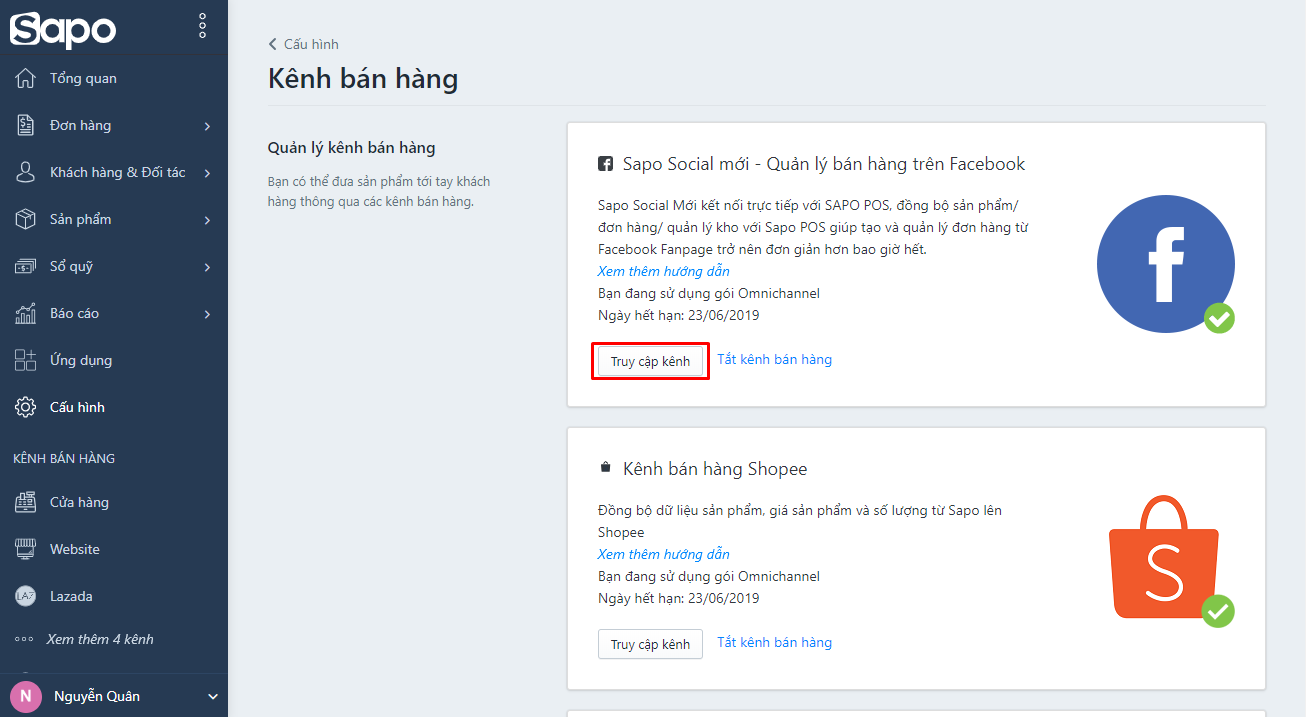Image resolution: width=1306 pixels, height=717 pixels.
Task: Click the ellipsis icon for more channels
Action: [24, 639]
